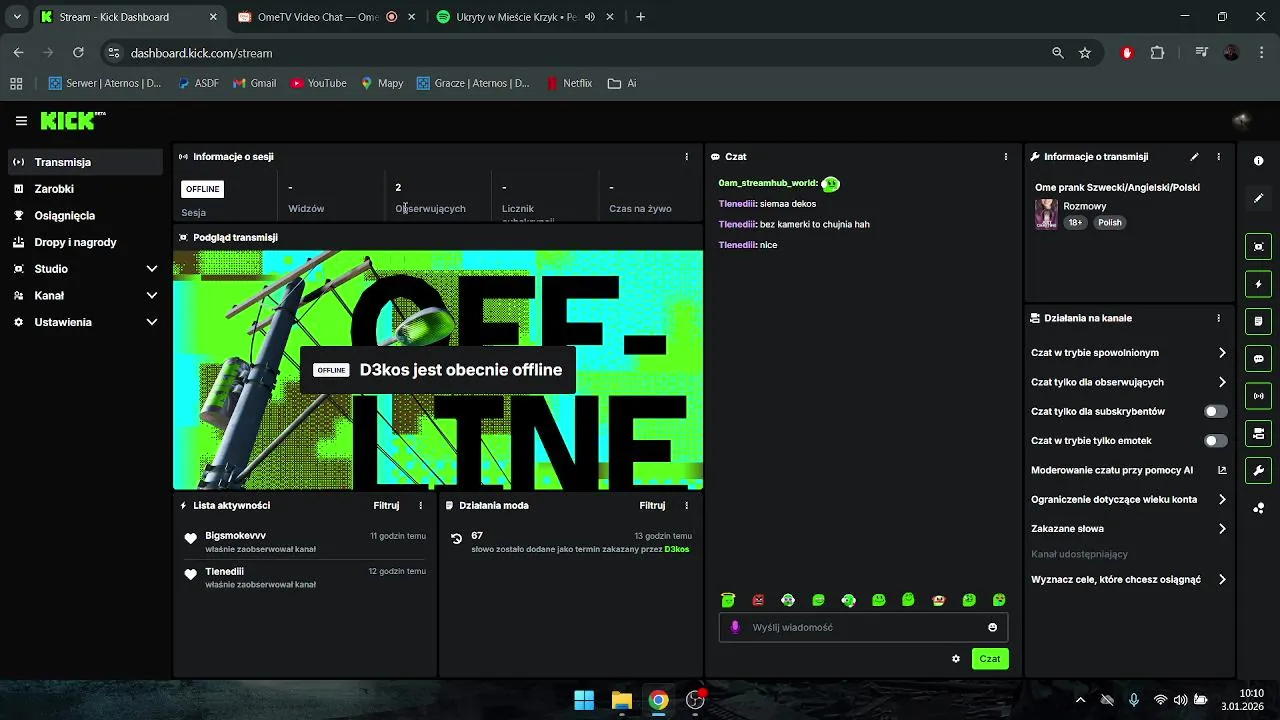Click the 18+ tag in stream info
Image resolution: width=1280 pixels, height=720 pixels.
[x=1075, y=223]
